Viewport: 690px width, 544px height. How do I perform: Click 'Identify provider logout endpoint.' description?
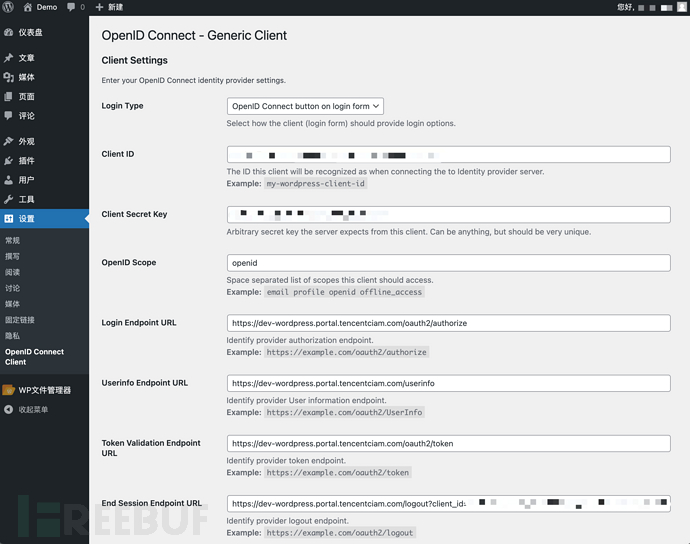pyautogui.click(x=288, y=521)
